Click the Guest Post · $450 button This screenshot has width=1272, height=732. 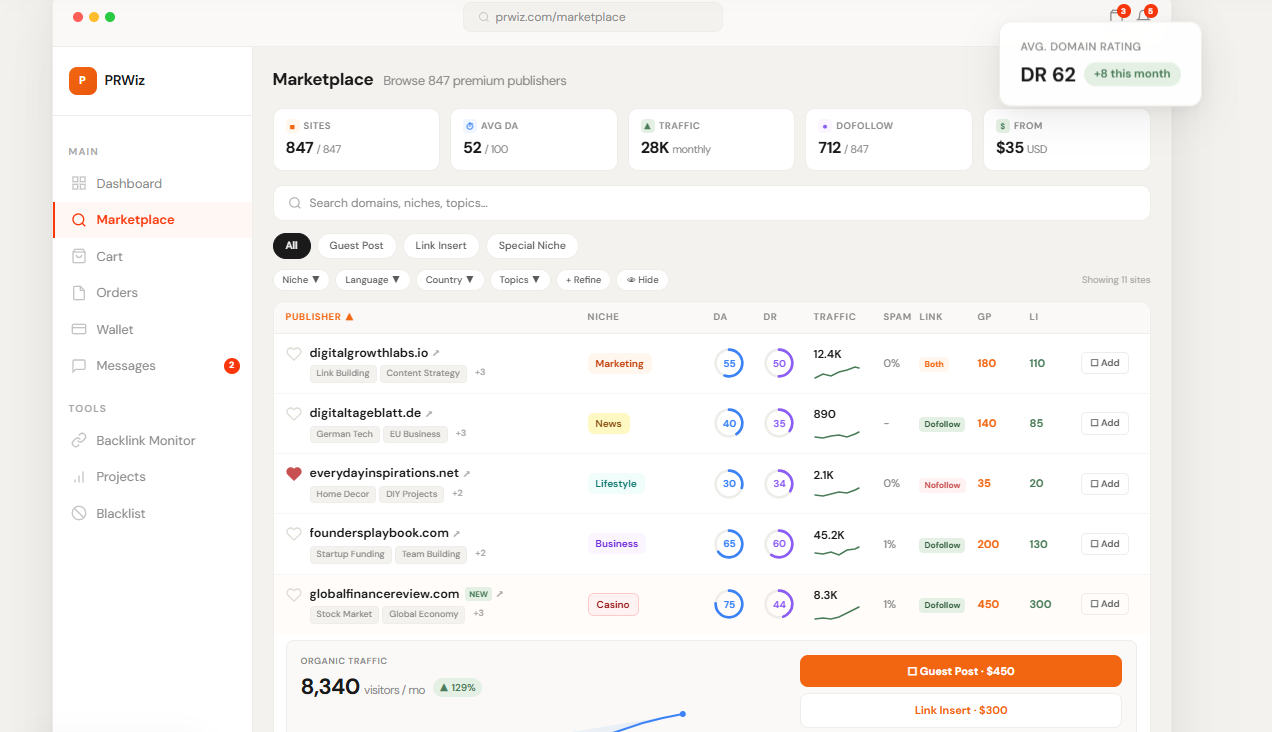[x=961, y=671]
